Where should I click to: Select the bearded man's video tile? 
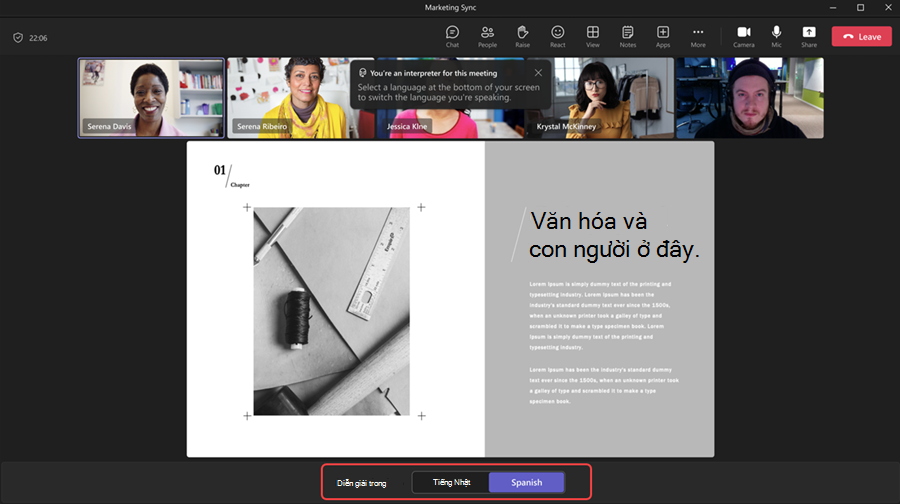tap(750, 98)
